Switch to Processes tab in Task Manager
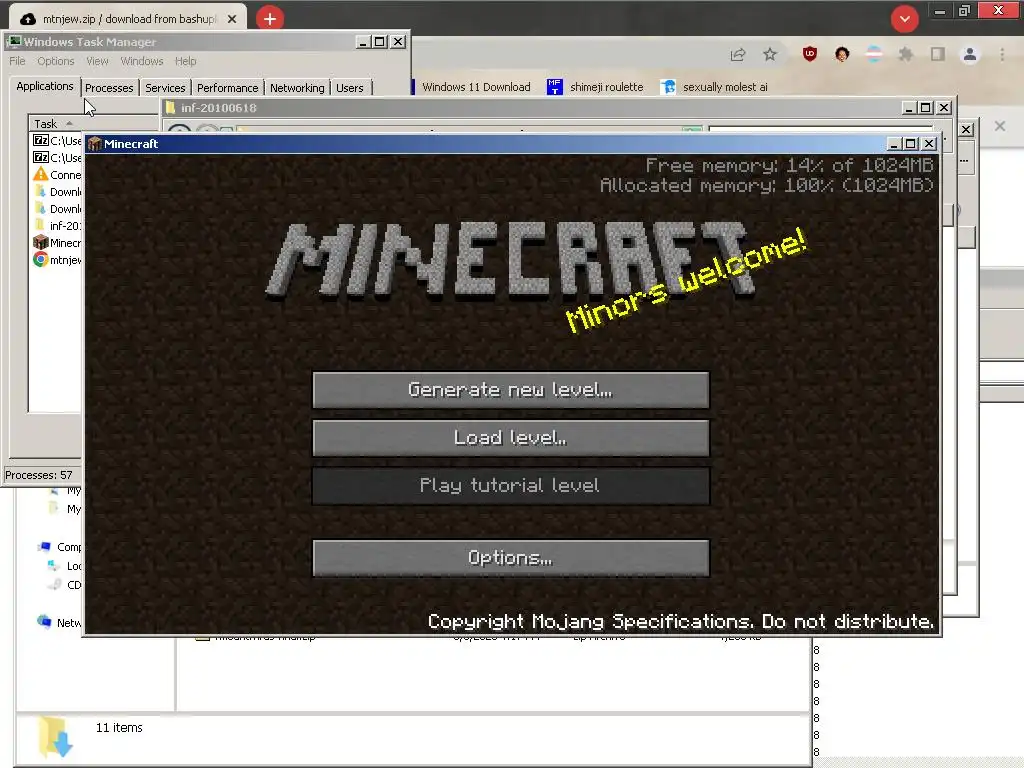Screen dimensions: 1024x768 tap(109, 88)
